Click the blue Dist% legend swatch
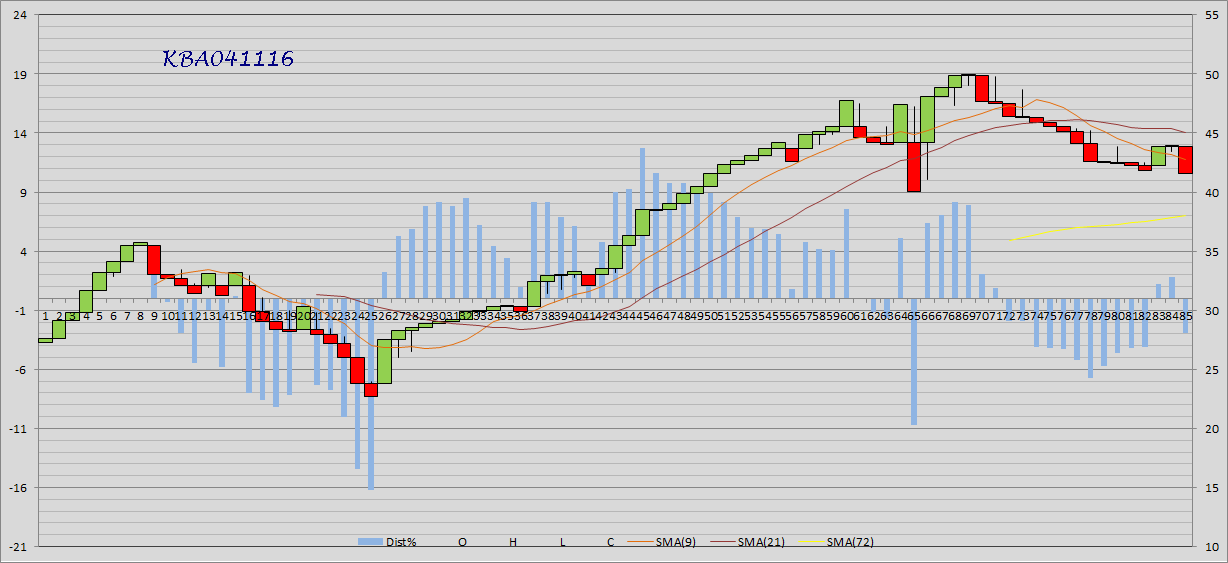This screenshot has width=1228, height=563. (x=371, y=542)
